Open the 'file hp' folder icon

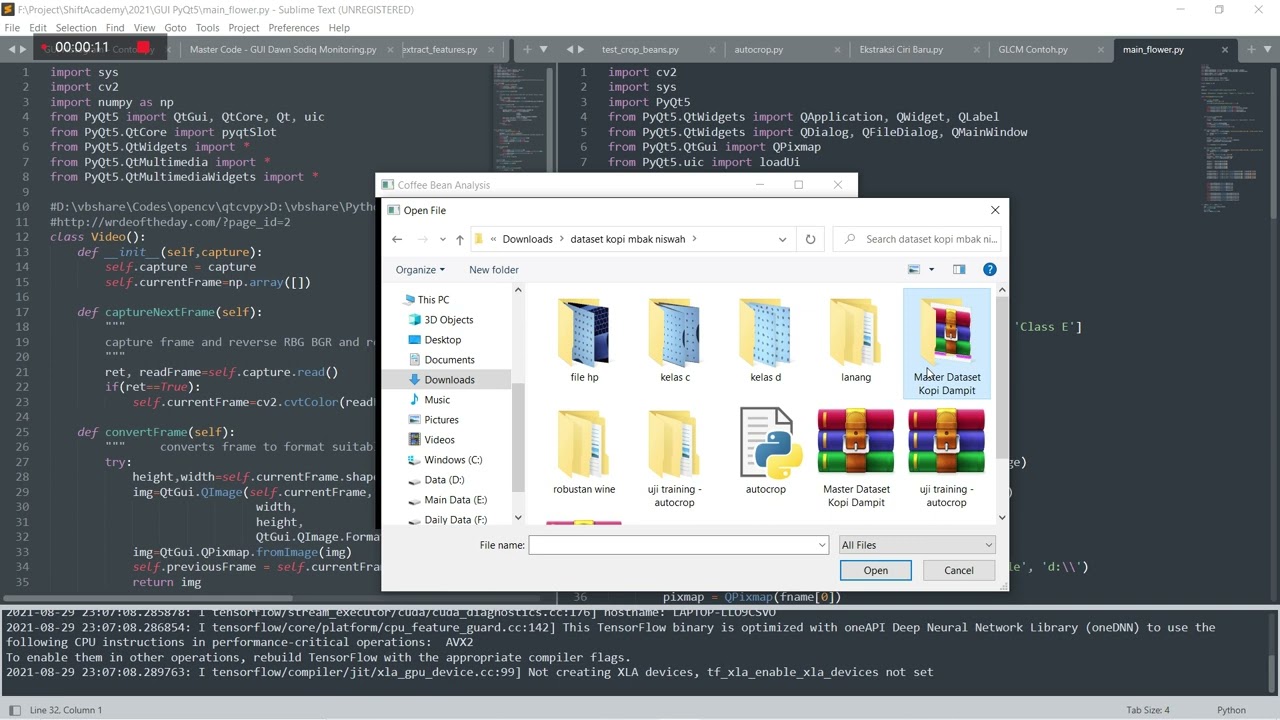tap(584, 333)
